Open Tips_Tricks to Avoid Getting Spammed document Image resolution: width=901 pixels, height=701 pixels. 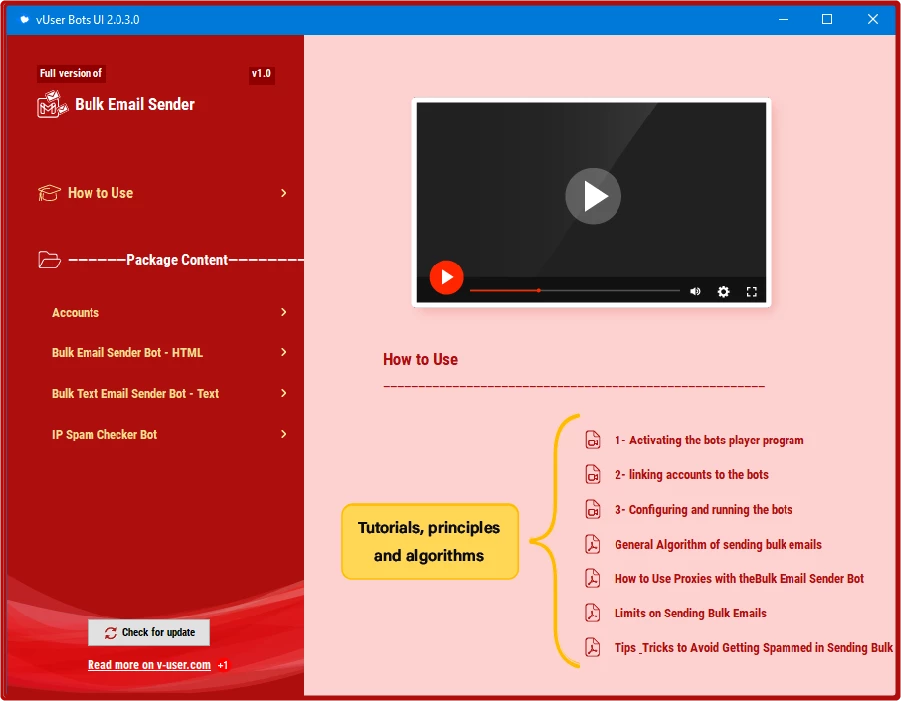pyautogui.click(x=753, y=648)
